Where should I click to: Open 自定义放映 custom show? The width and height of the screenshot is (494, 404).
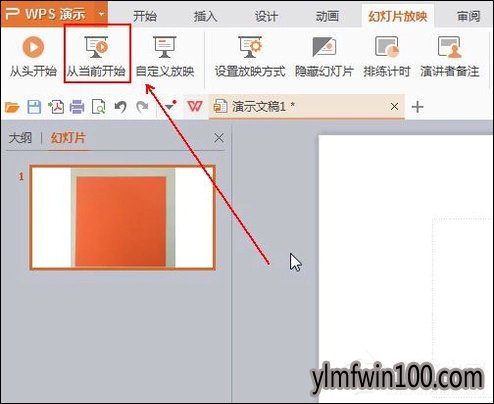[165, 56]
